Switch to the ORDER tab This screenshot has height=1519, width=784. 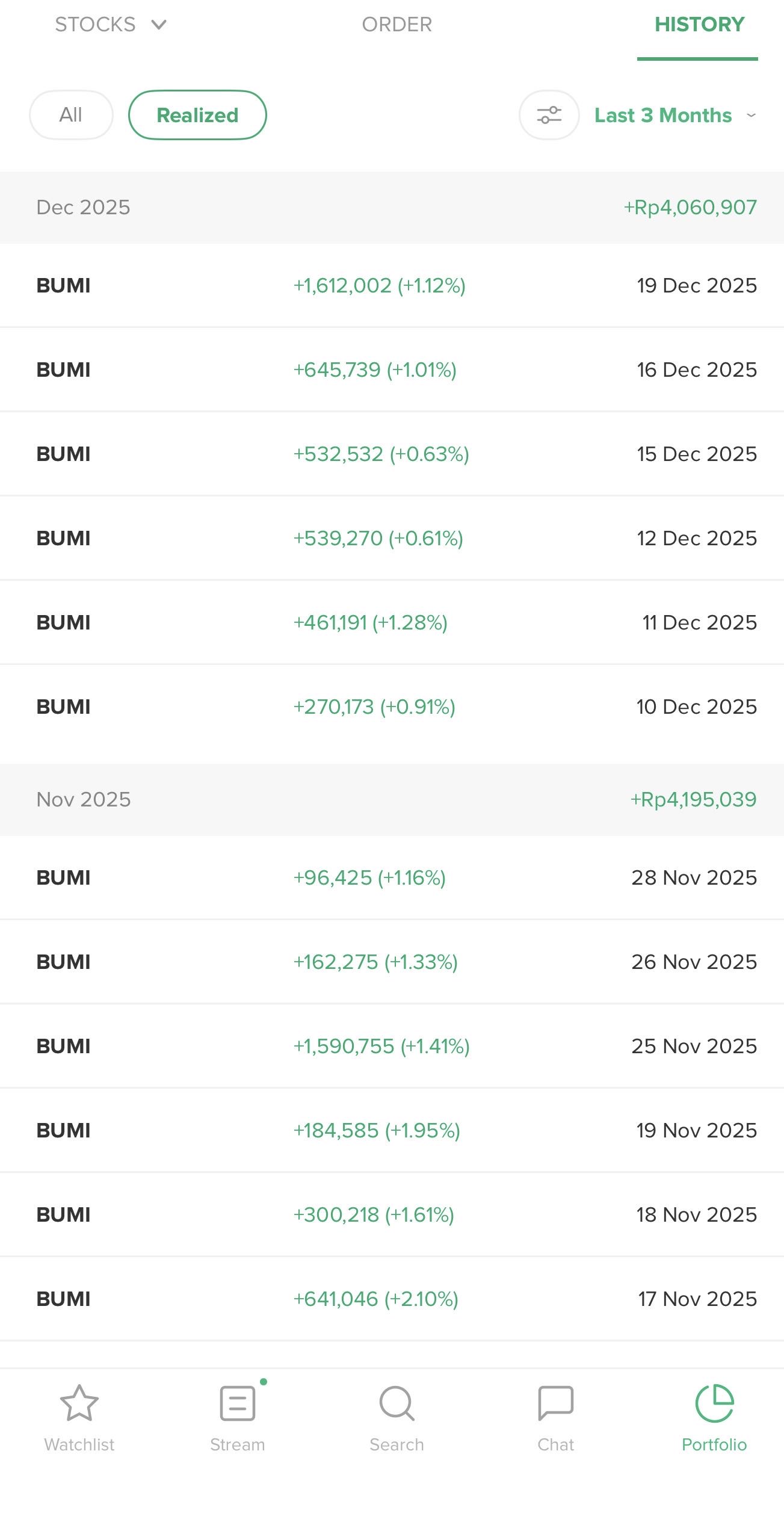point(397,25)
